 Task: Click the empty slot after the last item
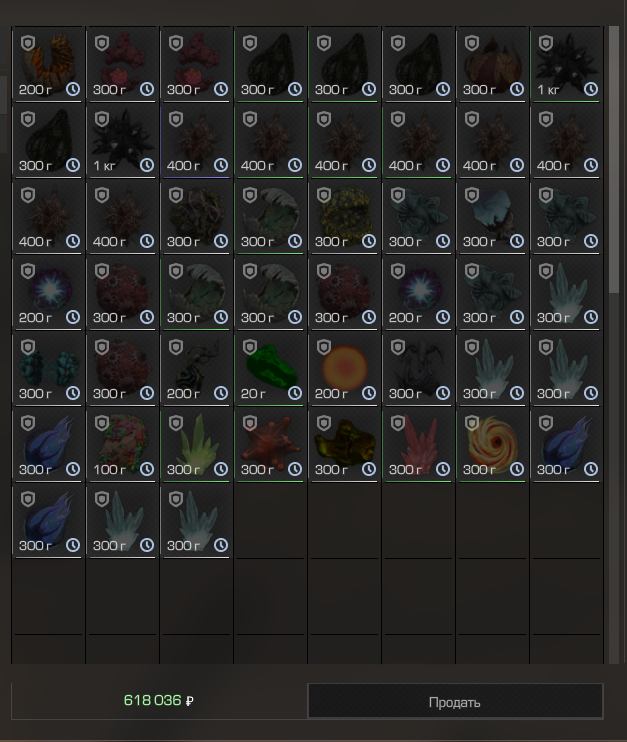pos(270,521)
